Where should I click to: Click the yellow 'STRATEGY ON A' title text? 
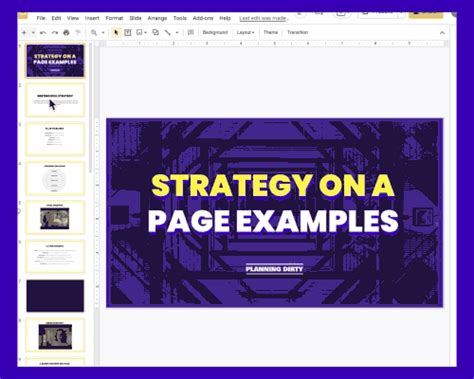coord(273,185)
